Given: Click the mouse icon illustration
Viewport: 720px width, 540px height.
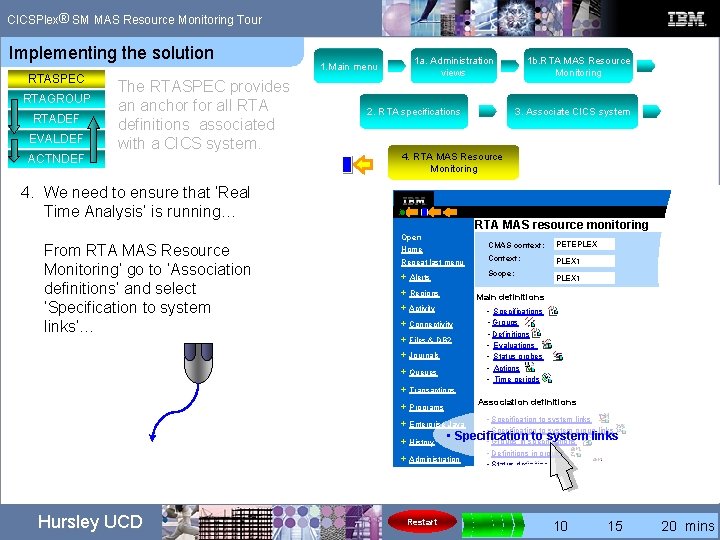Looking at the screenshot, I should click(x=198, y=363).
